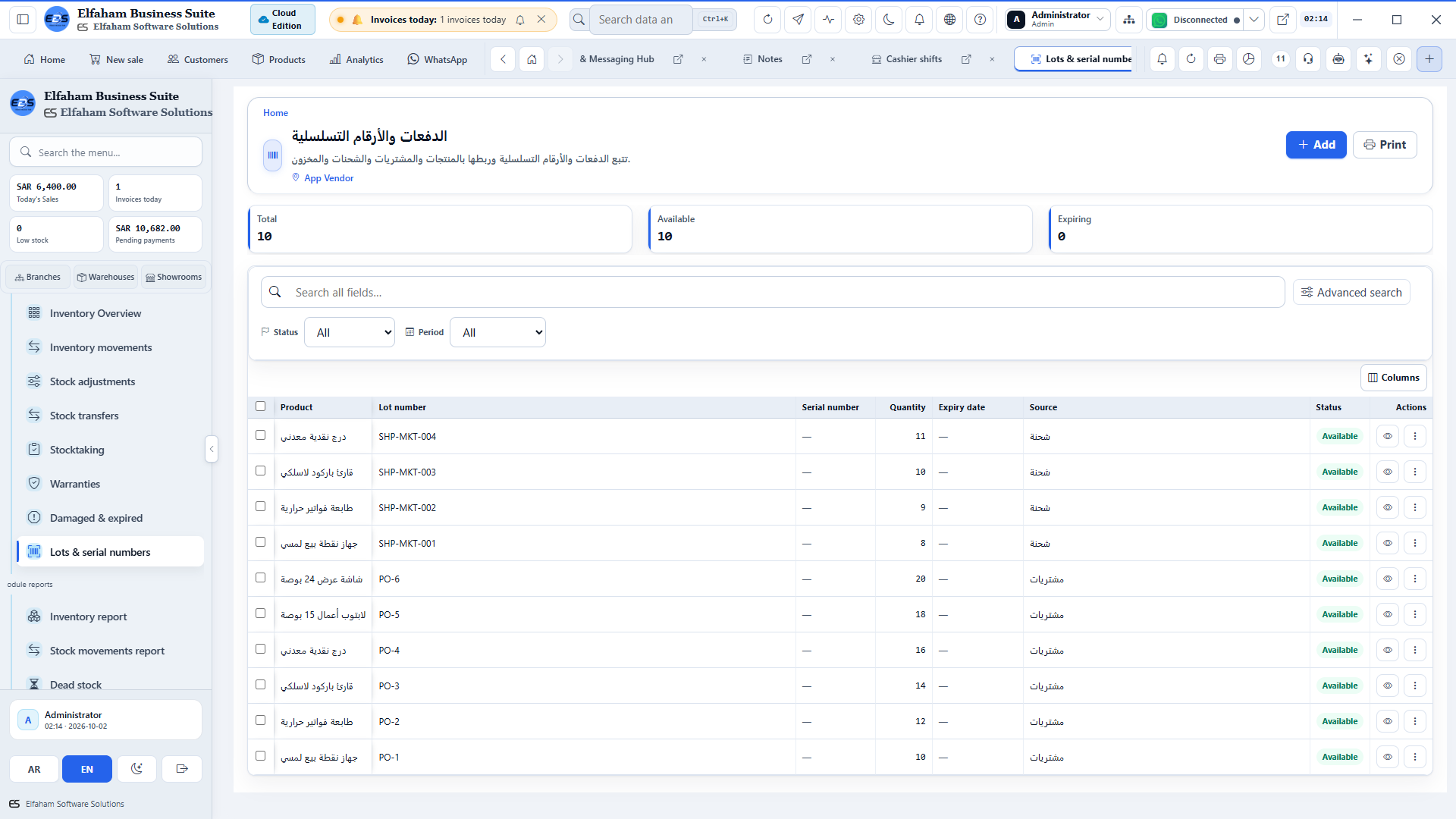
Task: Check the PO-6 row checkbox
Action: tap(261, 578)
